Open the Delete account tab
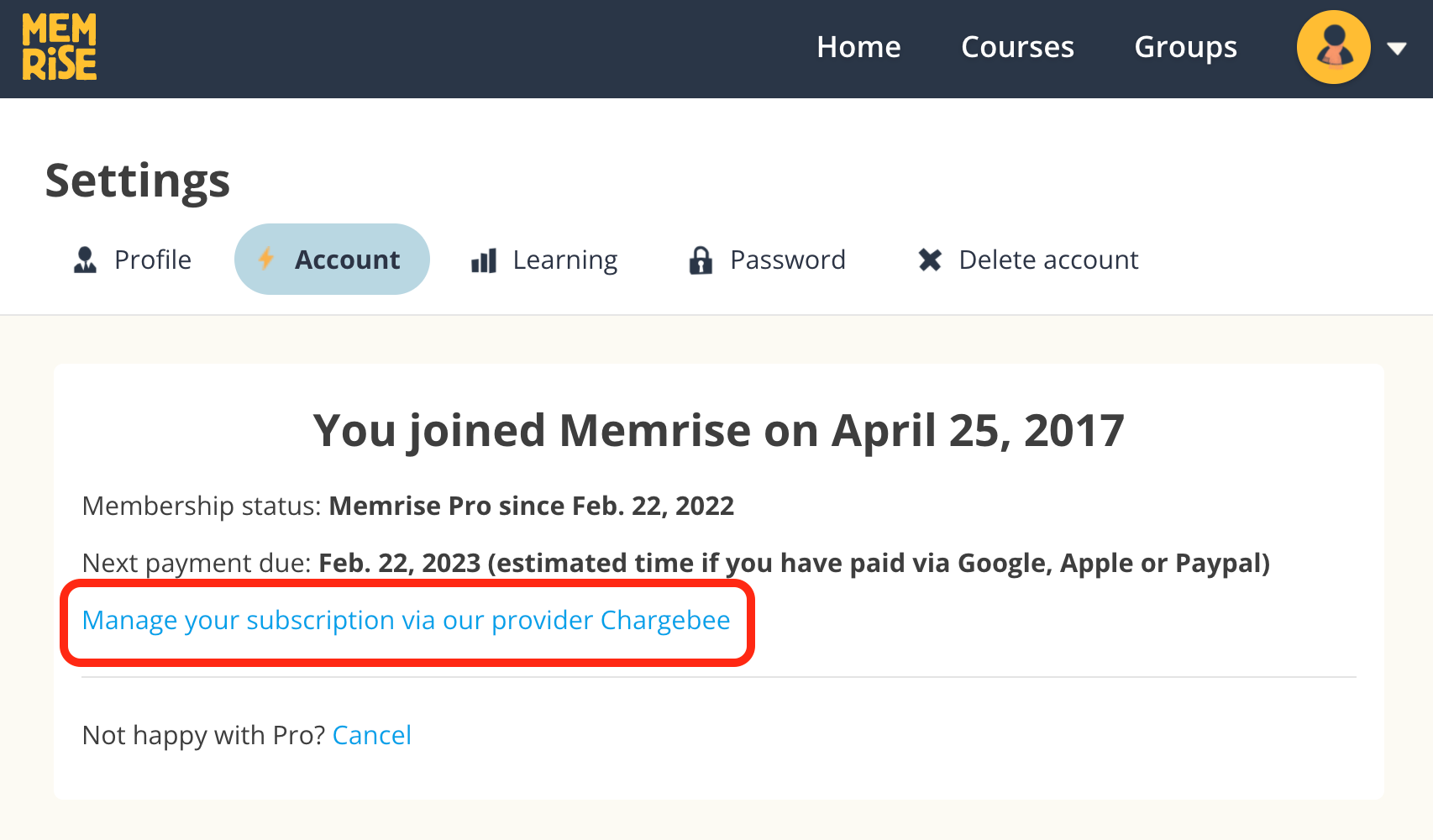The width and height of the screenshot is (1433, 840). [1048, 260]
